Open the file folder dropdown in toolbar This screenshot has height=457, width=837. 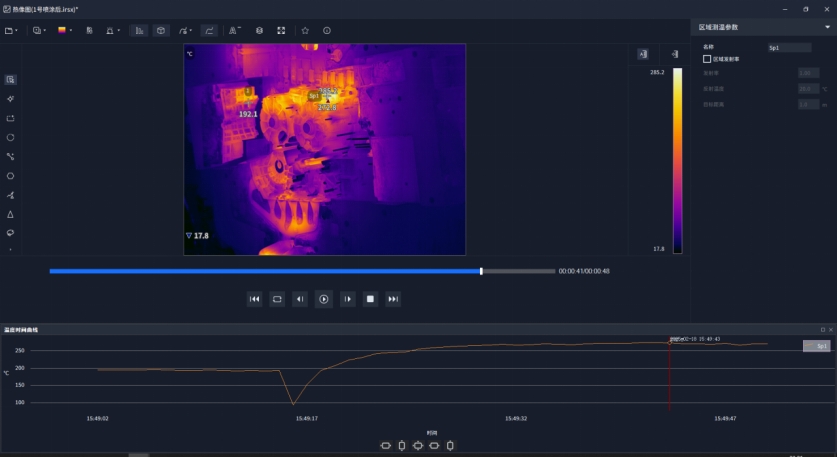pyautogui.click(x=11, y=31)
